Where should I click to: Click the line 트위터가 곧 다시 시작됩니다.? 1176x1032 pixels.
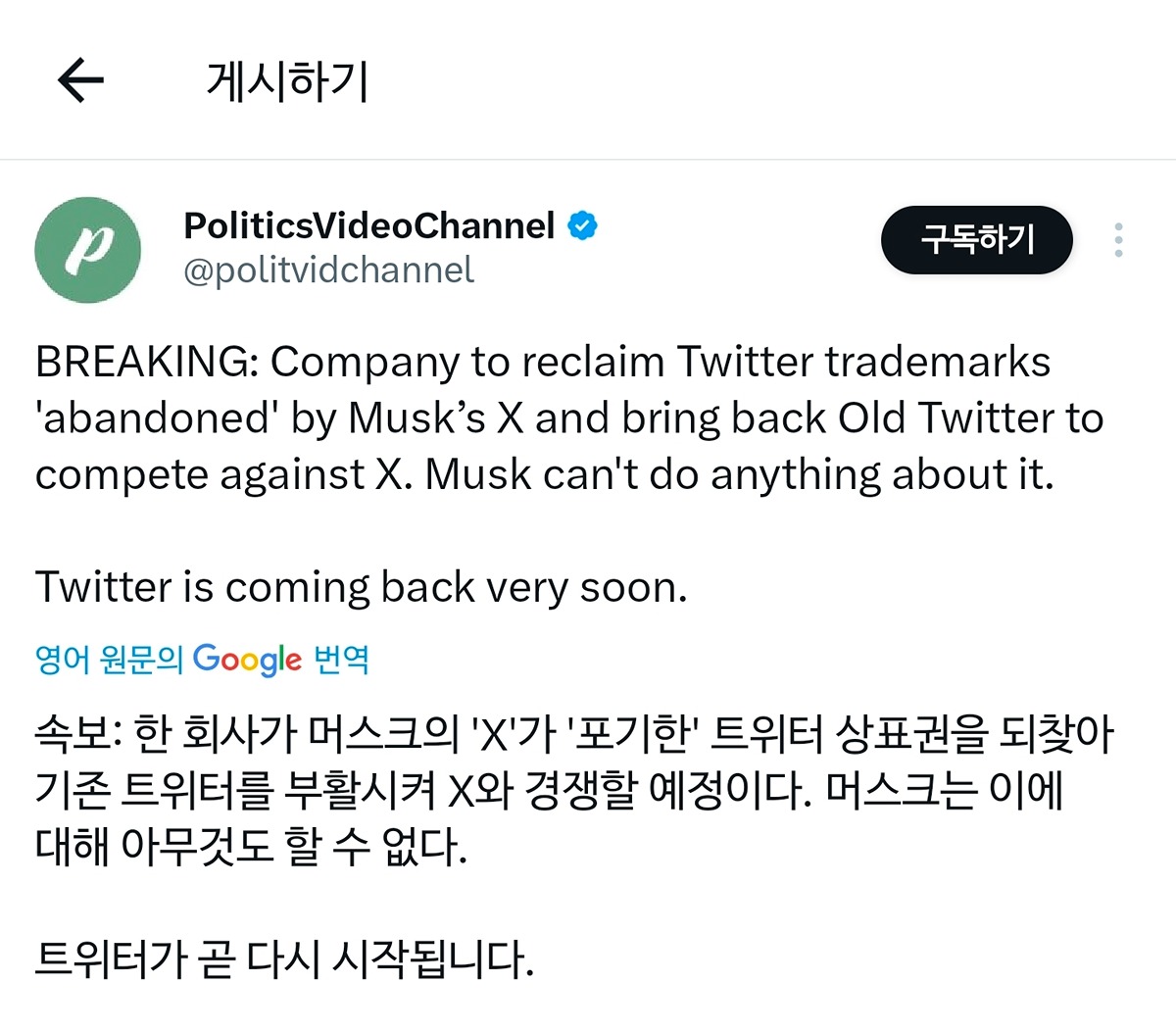[x=284, y=959]
